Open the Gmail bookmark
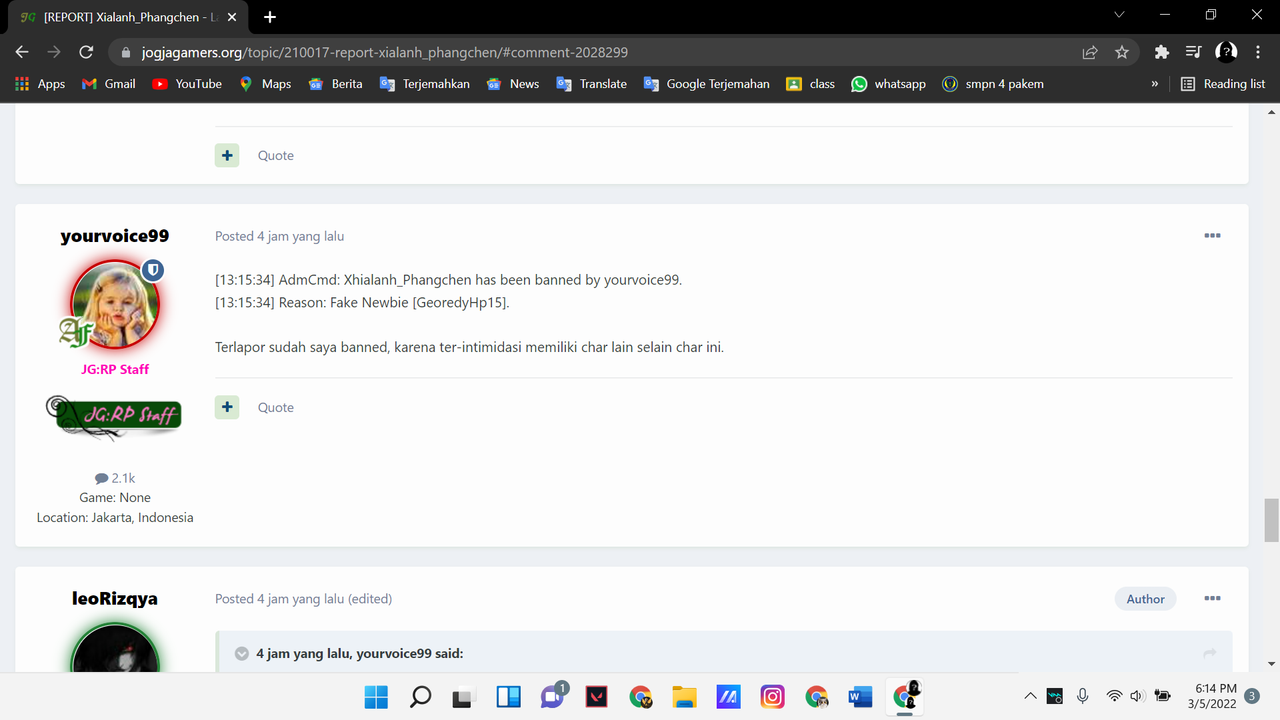Screen dimensions: 1280x720 click(x=108, y=84)
